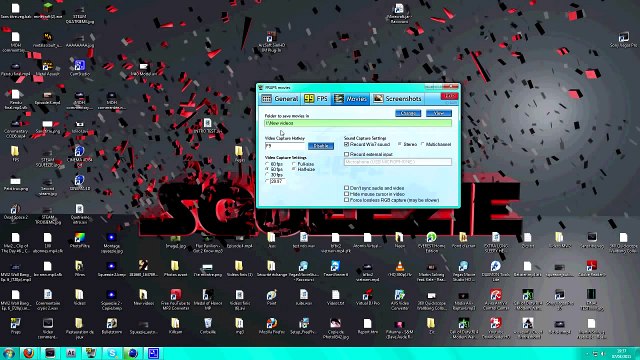This screenshot has height=360, width=640.
Task: Click the custom fps value box
Action: click(278, 181)
